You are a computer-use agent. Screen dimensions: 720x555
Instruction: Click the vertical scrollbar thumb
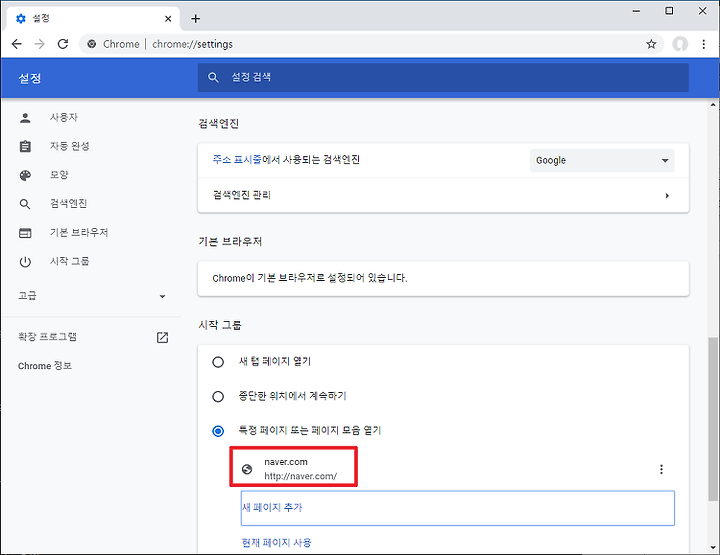(x=713, y=419)
